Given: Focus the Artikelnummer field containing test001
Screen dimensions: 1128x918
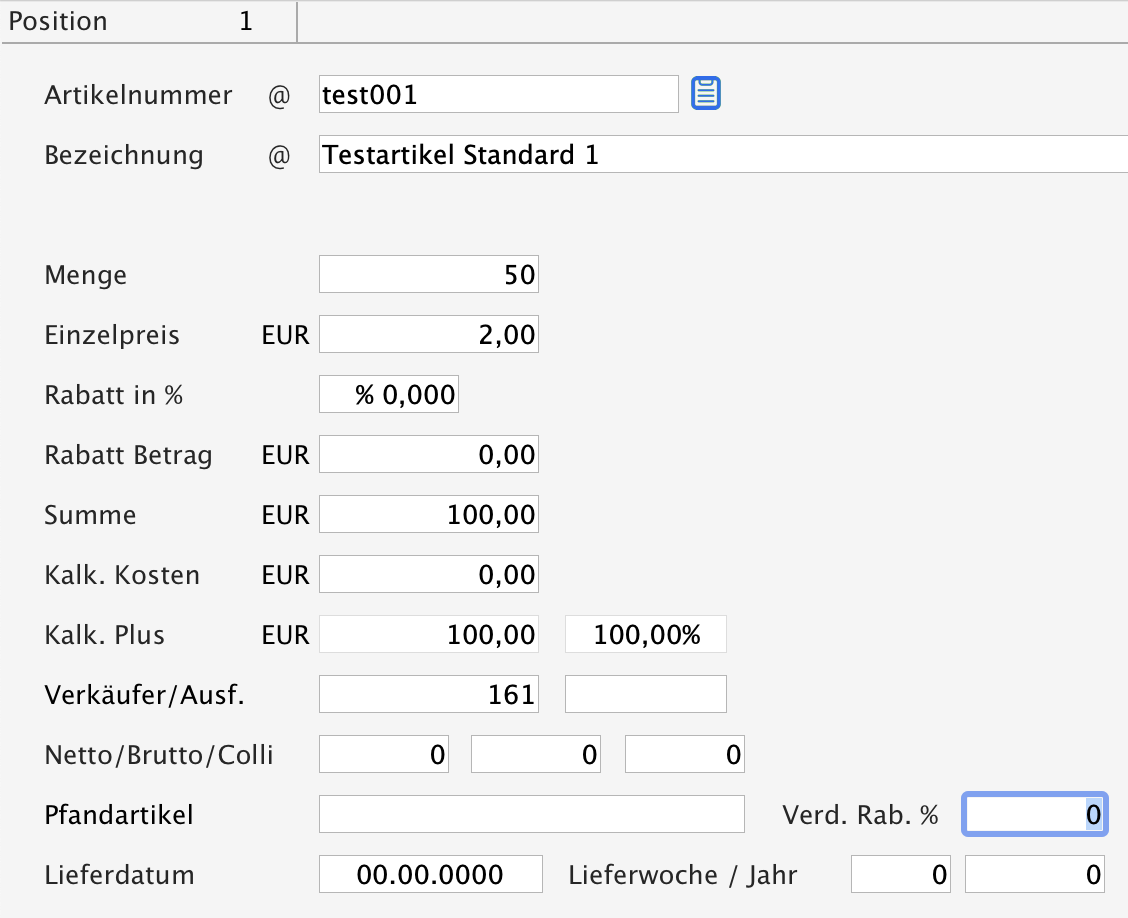Looking at the screenshot, I should click(x=498, y=95).
